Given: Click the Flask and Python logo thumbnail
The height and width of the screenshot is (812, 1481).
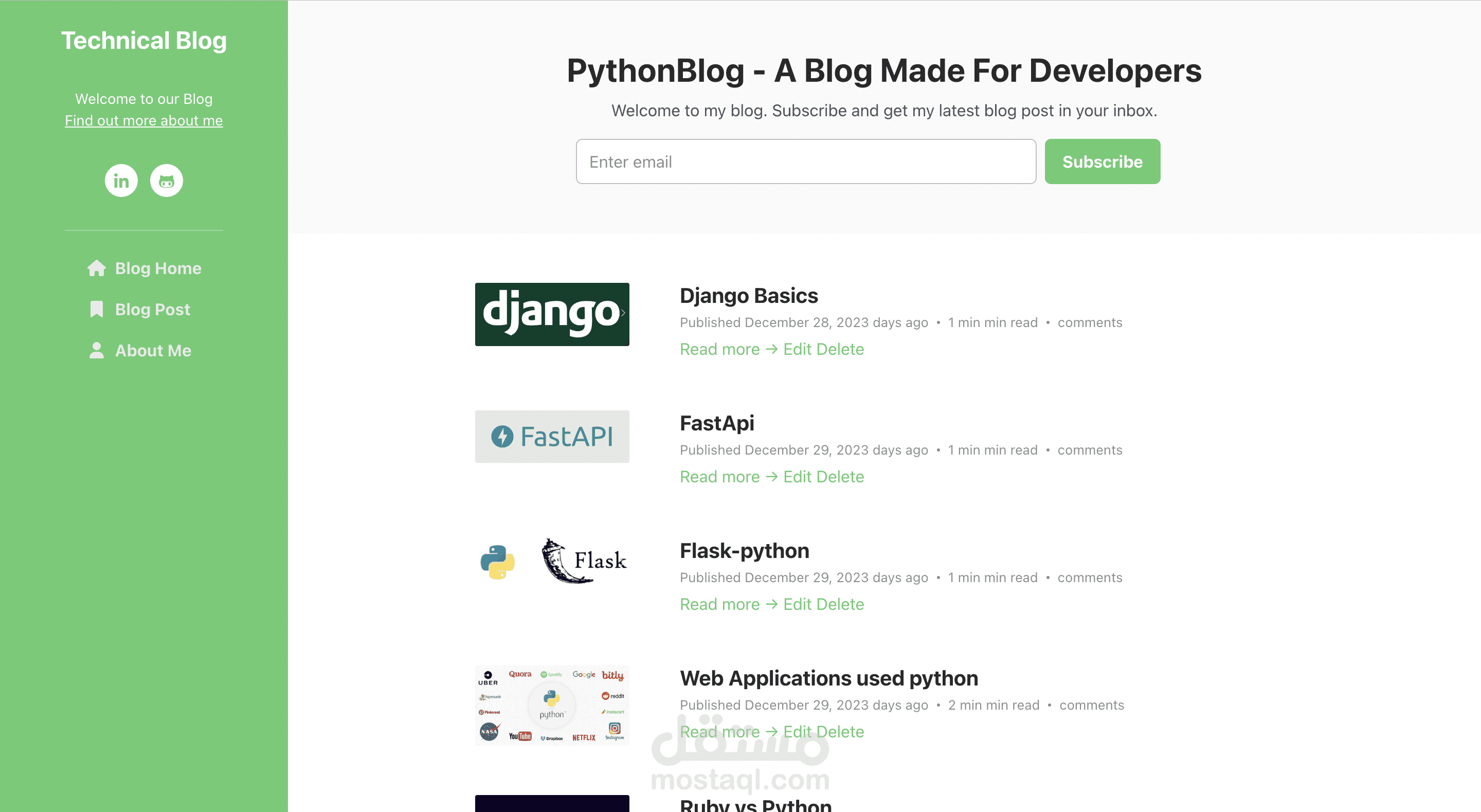Looking at the screenshot, I should tap(552, 561).
